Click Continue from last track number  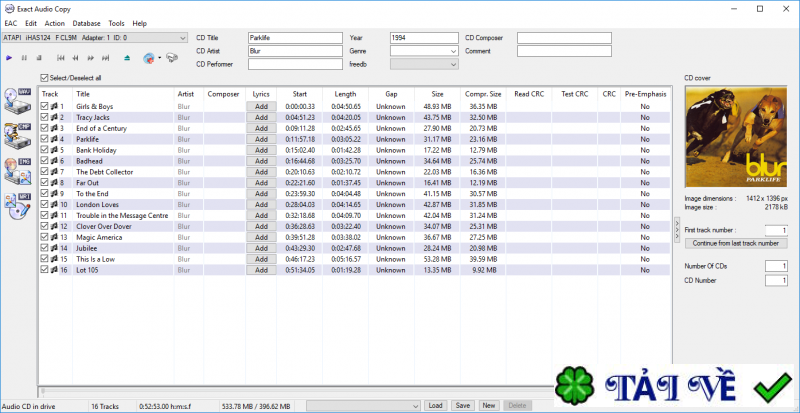[x=735, y=243]
